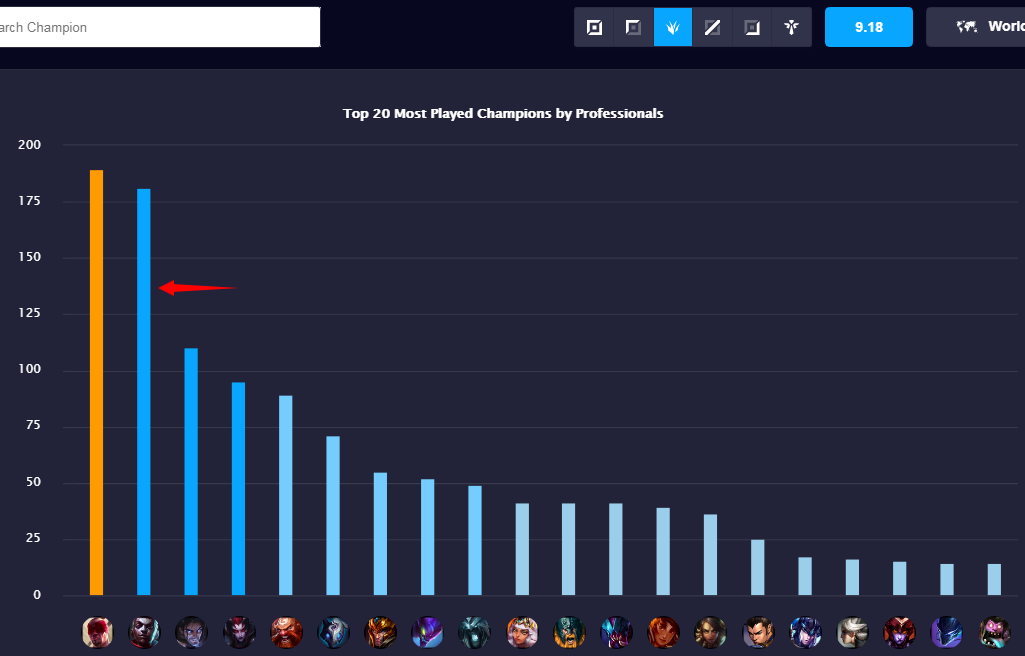Image resolution: width=1025 pixels, height=656 pixels.
Task: Click the bar above Sylas
Action: [191, 472]
